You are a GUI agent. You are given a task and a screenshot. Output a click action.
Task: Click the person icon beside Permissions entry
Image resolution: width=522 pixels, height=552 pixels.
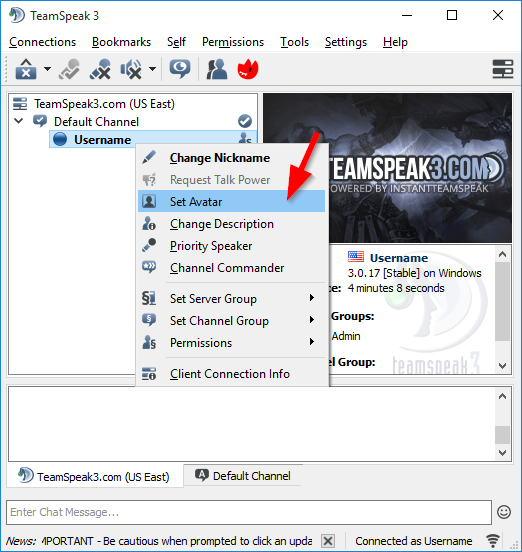click(149, 342)
